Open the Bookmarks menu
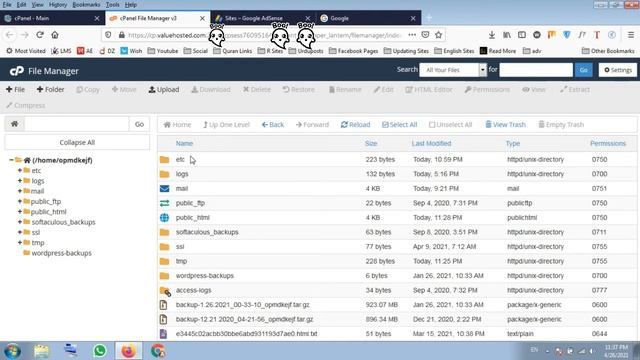This screenshot has height=360, width=640. 86,5
